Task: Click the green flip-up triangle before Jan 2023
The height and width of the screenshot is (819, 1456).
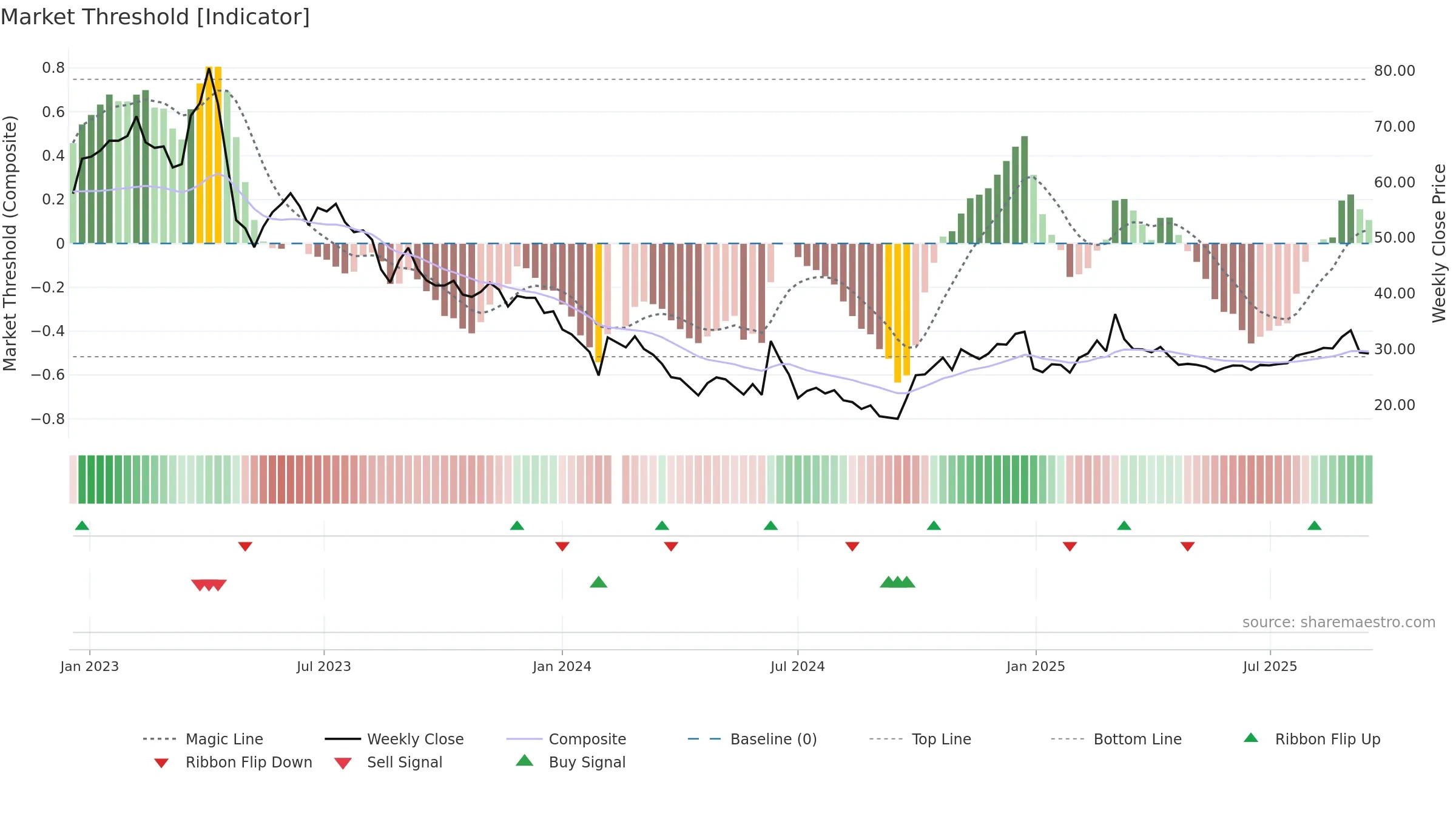Action: [82, 525]
